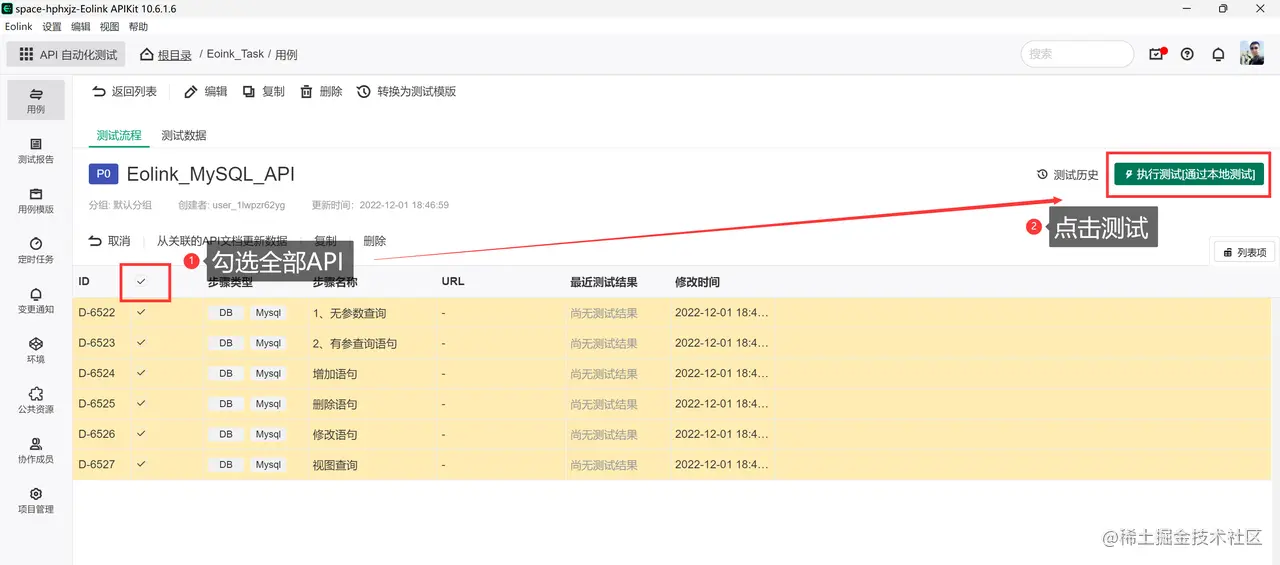This screenshot has width=1280, height=565.
Task: Open the 用例 sidebar section
Action: tap(36, 100)
